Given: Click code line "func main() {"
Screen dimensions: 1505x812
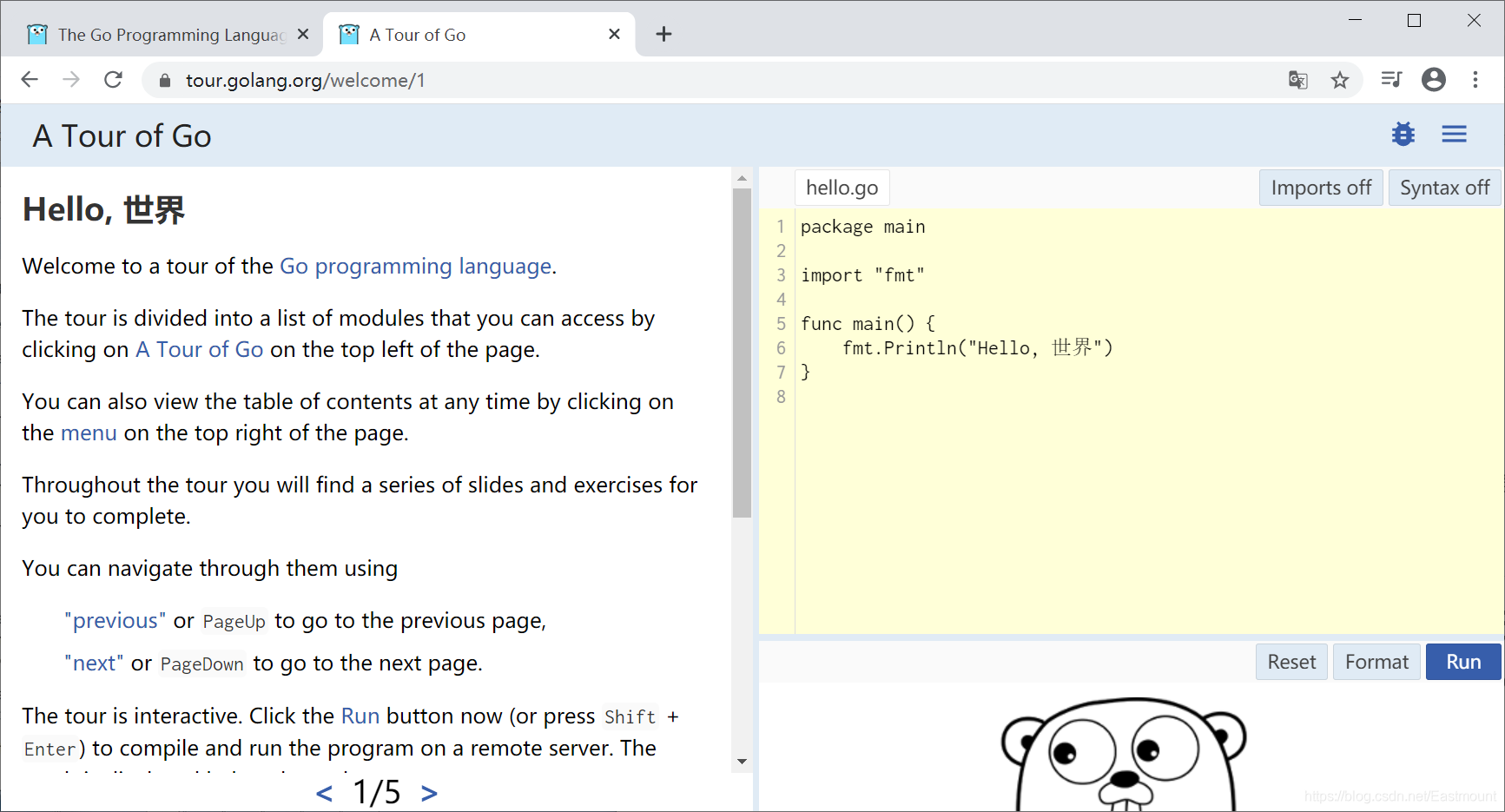Looking at the screenshot, I should [868, 324].
